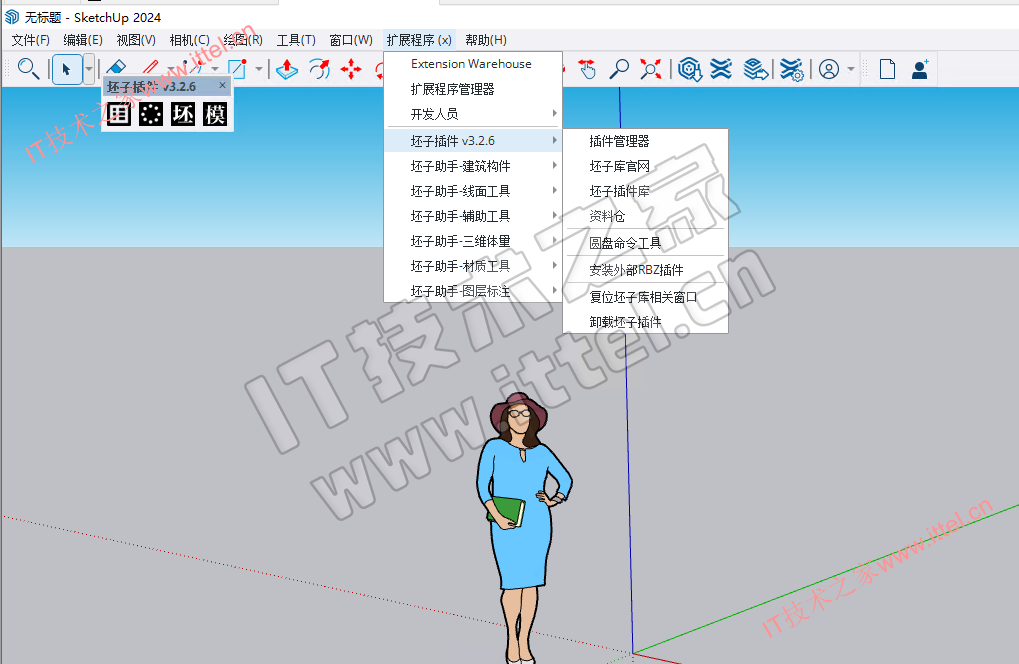This screenshot has width=1019, height=664.
Task: Open the Line tool dropdown arrow
Action: coord(171,68)
